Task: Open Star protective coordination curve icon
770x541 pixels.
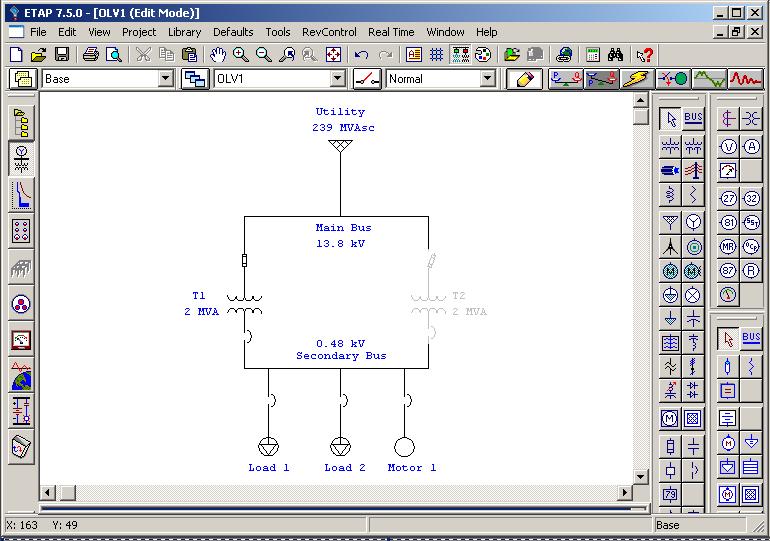Action: tap(21, 195)
